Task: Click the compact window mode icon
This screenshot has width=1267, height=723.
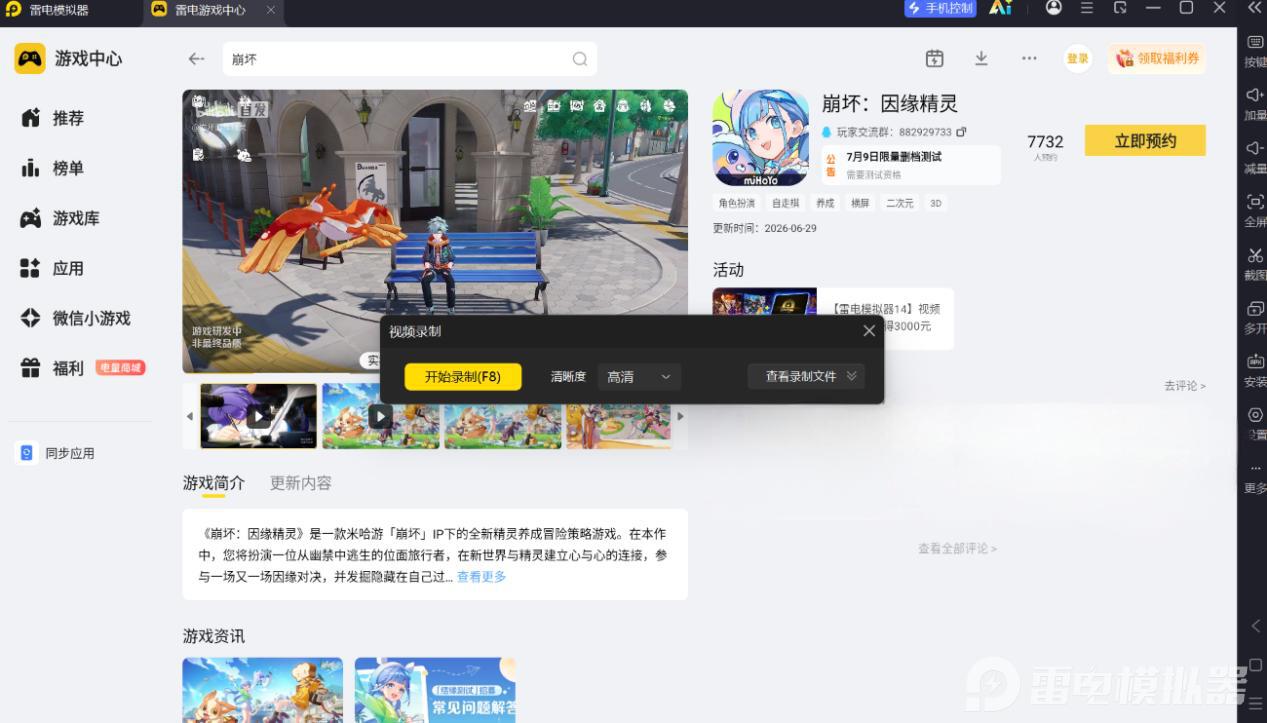Action: [x=1120, y=8]
